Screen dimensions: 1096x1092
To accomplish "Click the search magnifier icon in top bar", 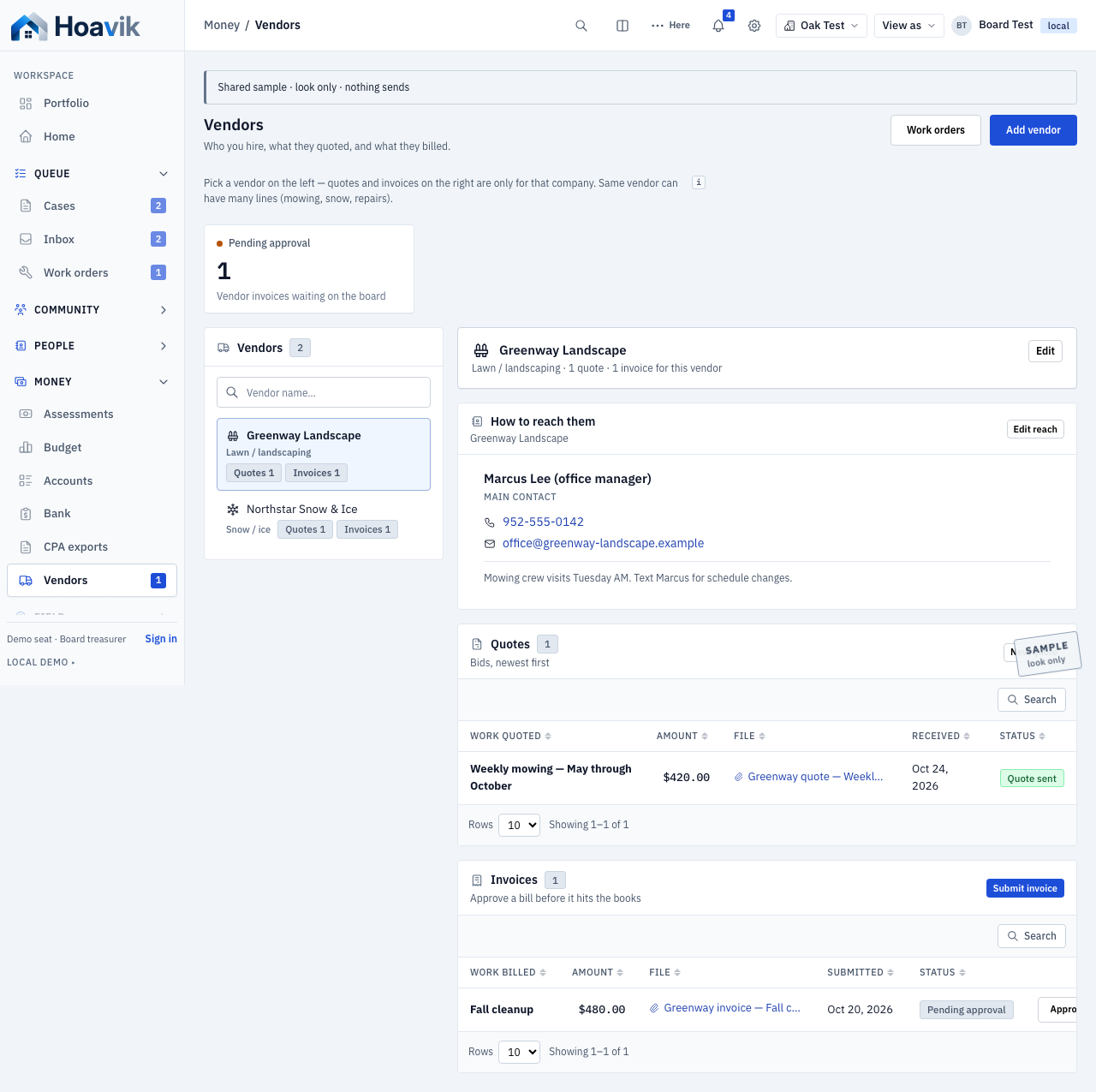I will point(581,26).
